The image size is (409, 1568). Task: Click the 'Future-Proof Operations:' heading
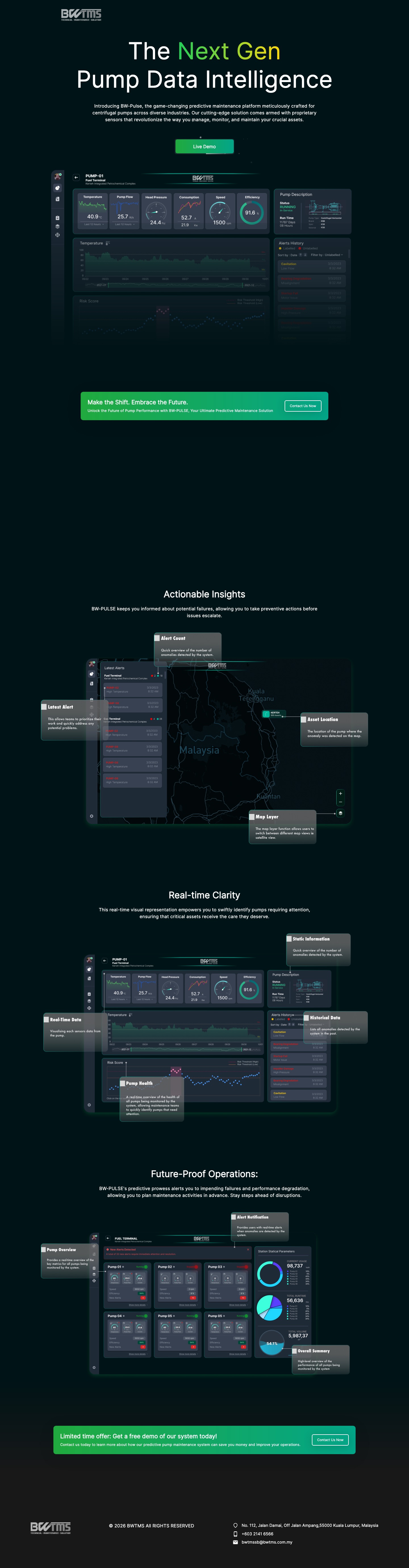pos(204,1174)
